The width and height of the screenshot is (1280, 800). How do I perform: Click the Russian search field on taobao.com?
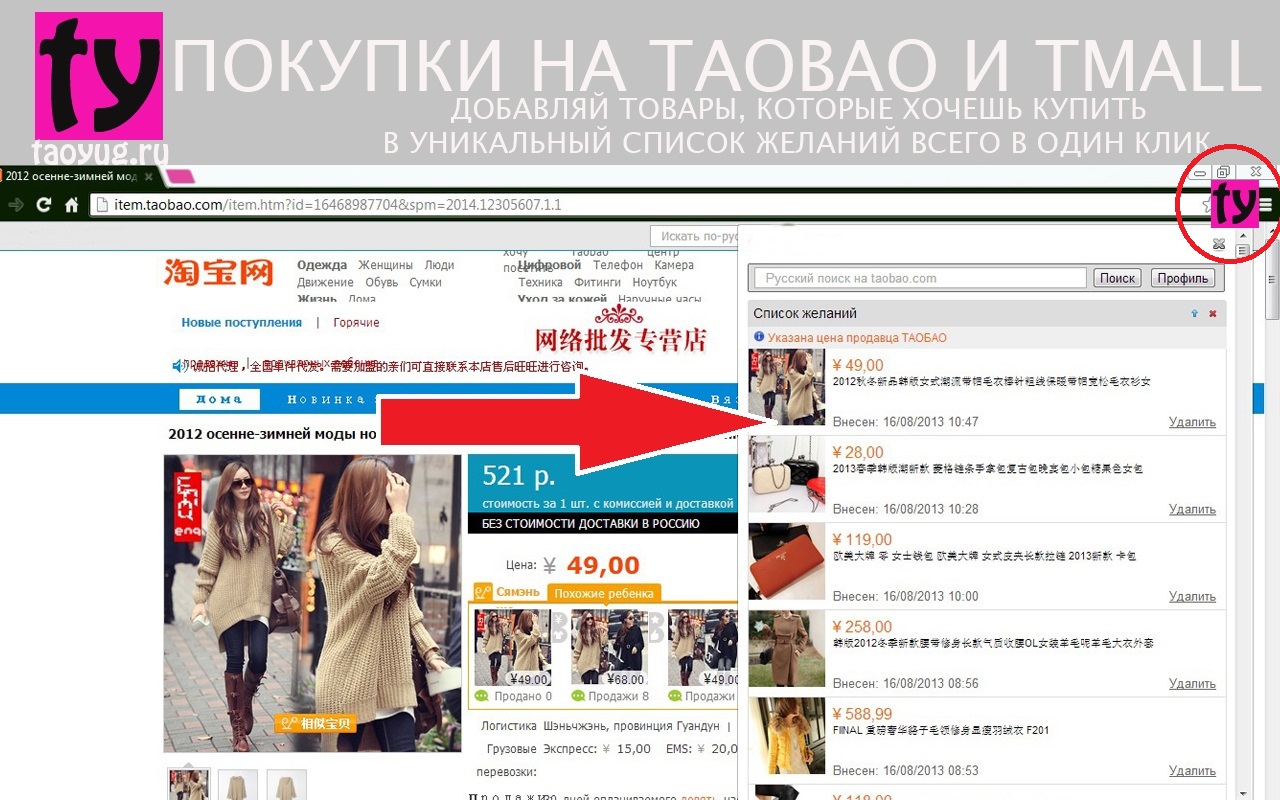(x=920, y=278)
